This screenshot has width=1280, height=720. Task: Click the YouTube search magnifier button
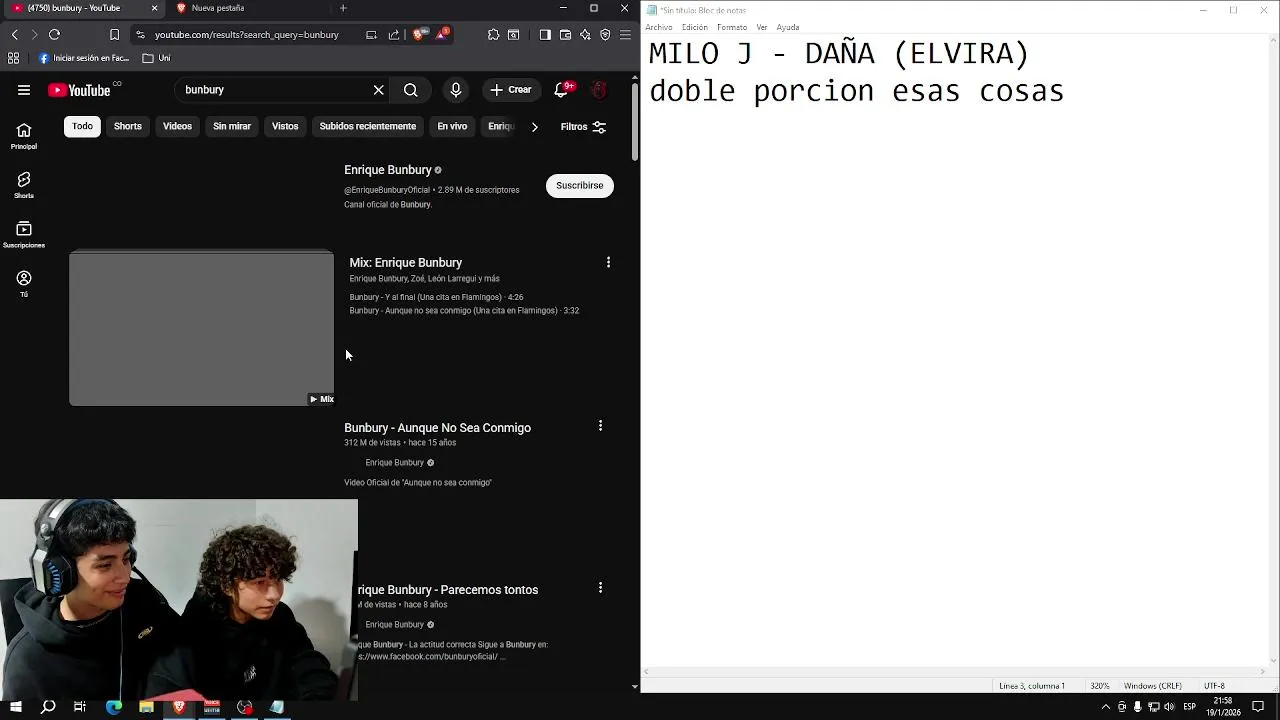(x=411, y=90)
